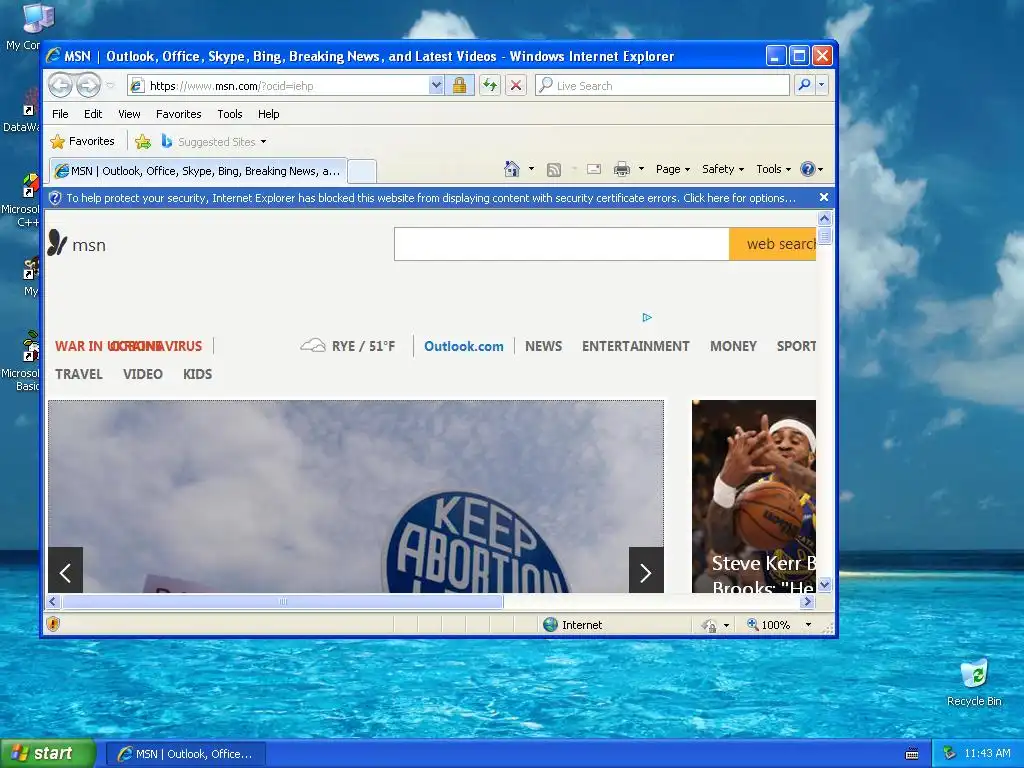This screenshot has width=1024, height=768.
Task: Open the Outlook.com link
Action: [464, 346]
